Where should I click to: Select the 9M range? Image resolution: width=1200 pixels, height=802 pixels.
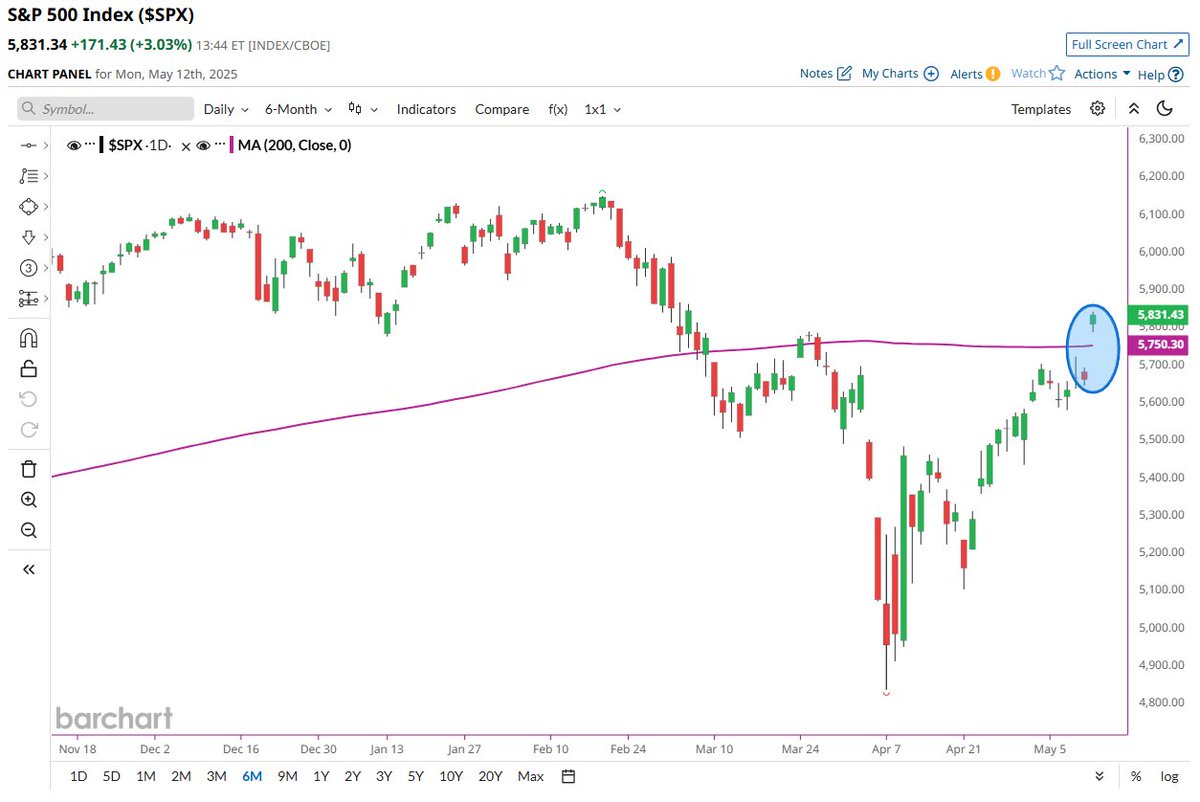pyautogui.click(x=288, y=776)
